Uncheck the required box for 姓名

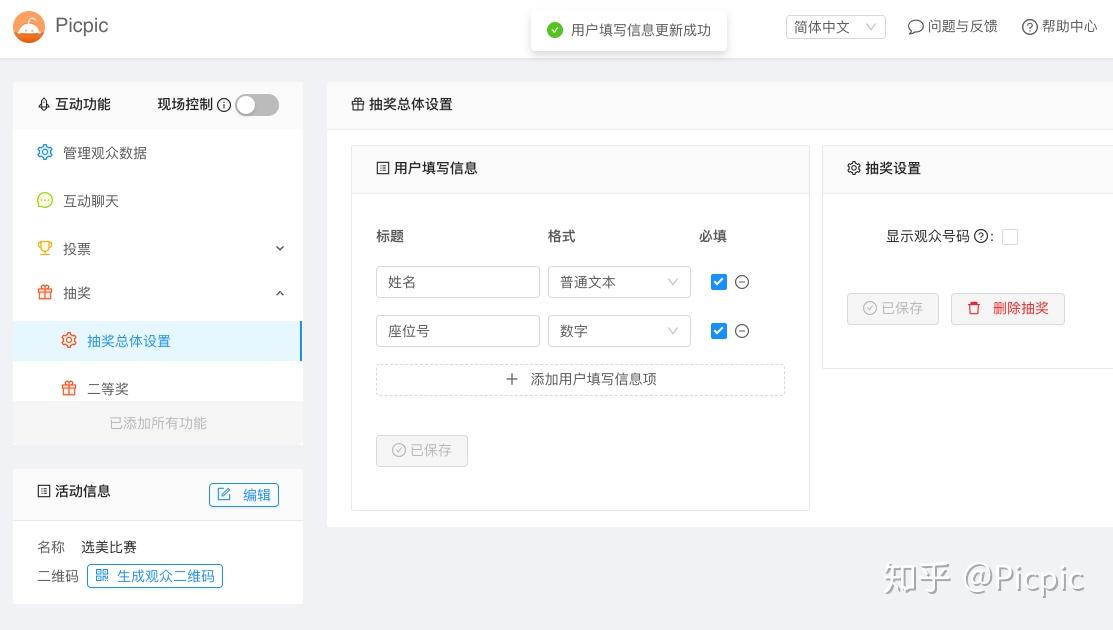[x=718, y=282]
